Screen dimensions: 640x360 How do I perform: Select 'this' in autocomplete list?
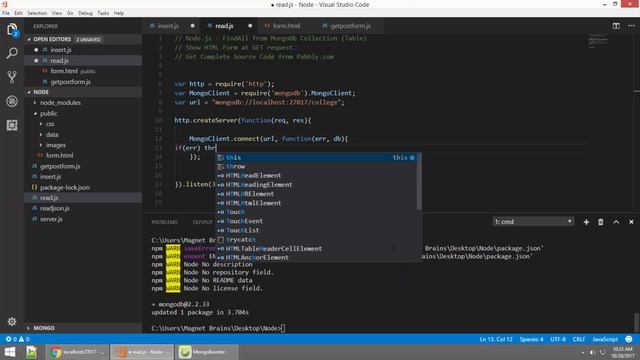(316, 158)
